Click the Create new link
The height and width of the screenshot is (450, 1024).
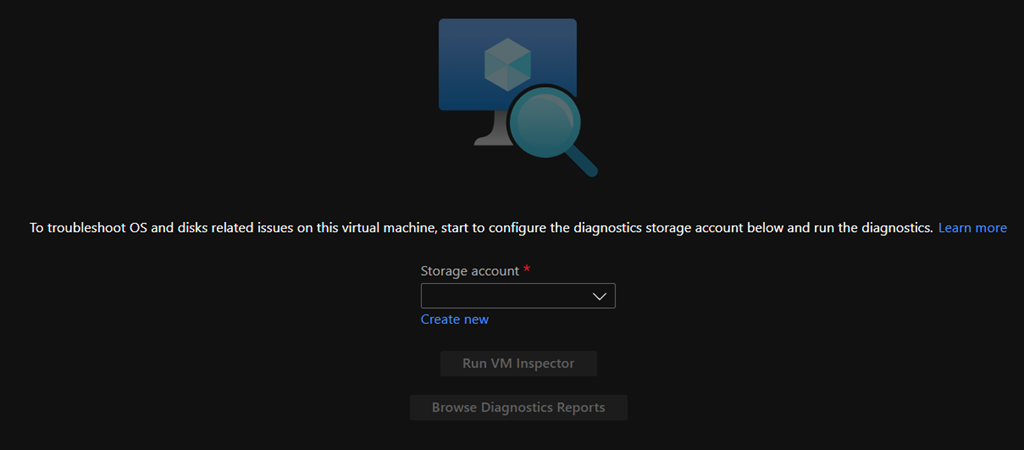(455, 319)
